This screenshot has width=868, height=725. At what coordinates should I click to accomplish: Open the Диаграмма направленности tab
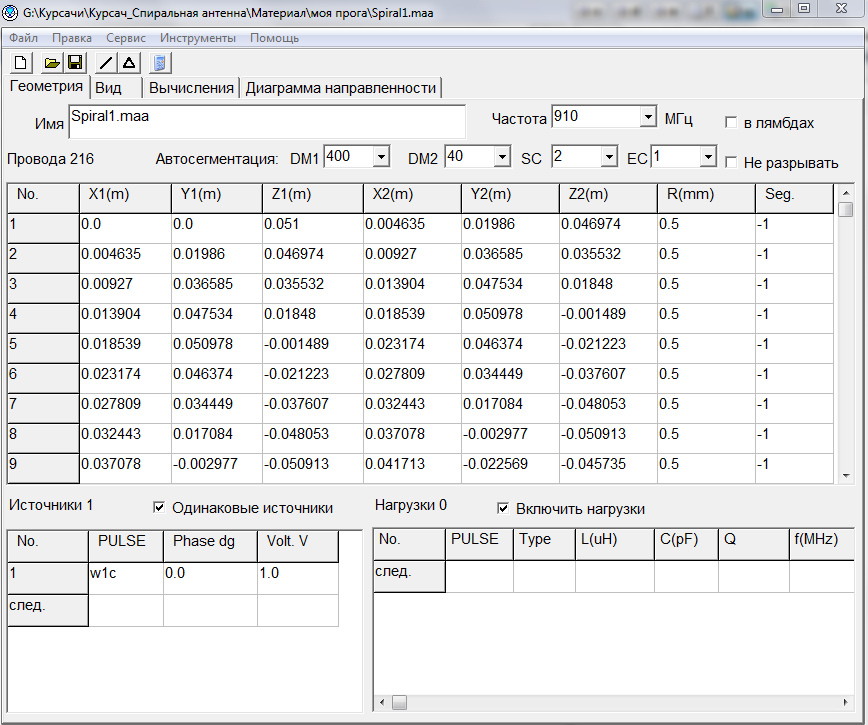coord(341,88)
